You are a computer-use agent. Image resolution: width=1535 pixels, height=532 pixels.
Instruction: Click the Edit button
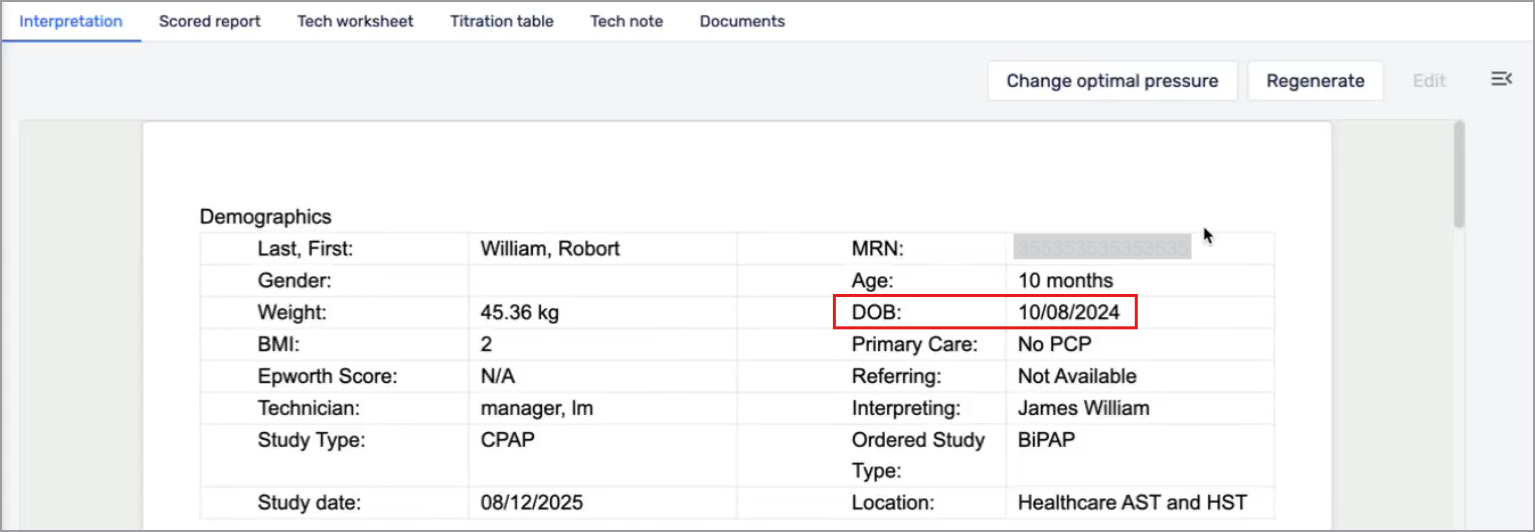pyautogui.click(x=1429, y=81)
